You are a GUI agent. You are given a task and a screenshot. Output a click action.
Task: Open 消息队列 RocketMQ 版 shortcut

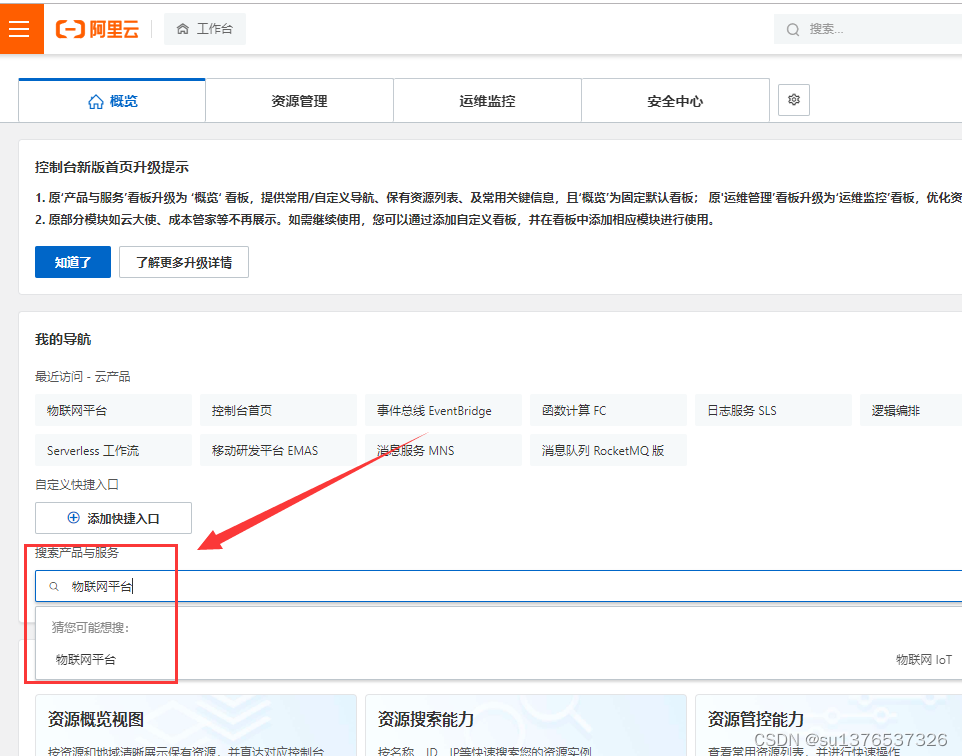[609, 450]
